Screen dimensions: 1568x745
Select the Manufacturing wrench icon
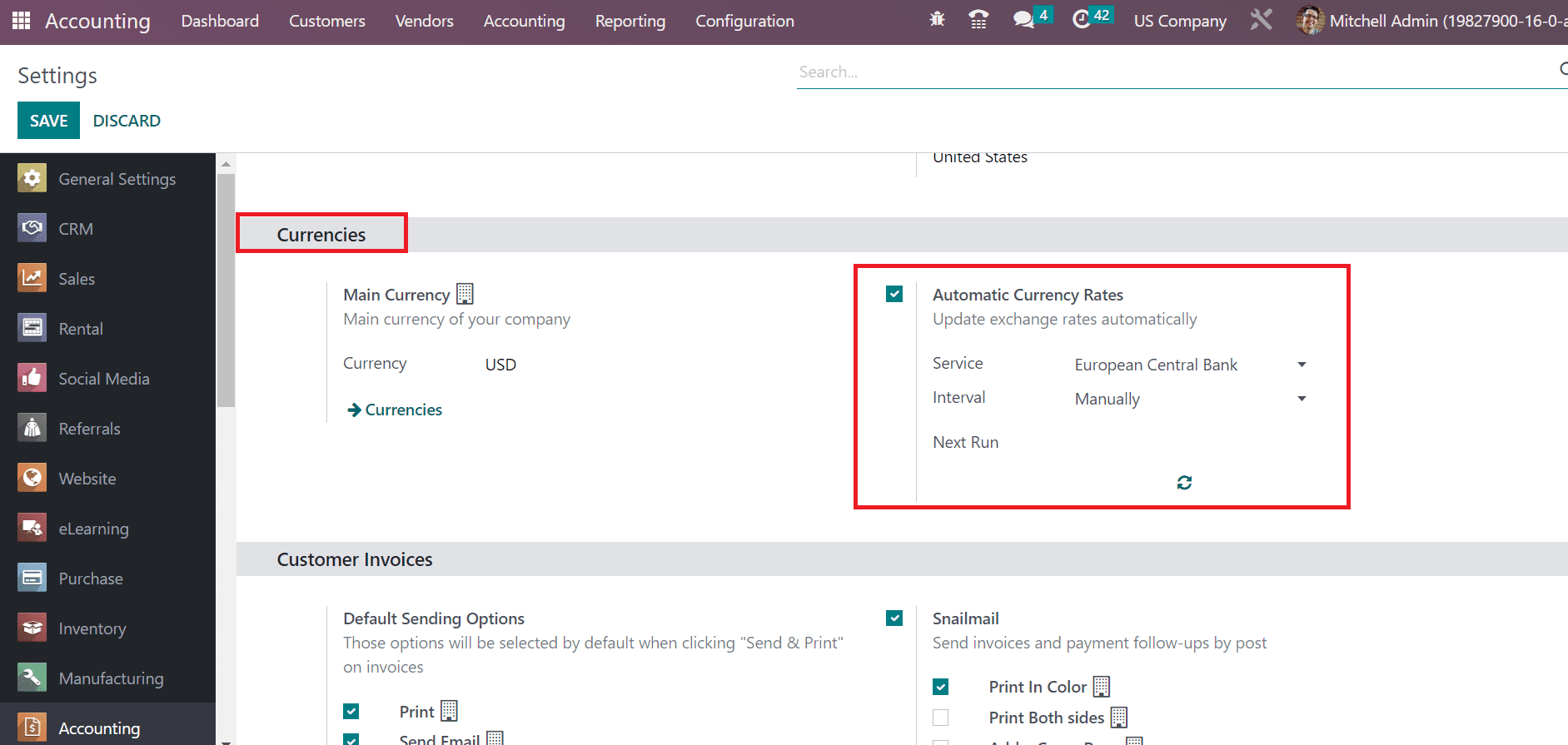click(32, 678)
